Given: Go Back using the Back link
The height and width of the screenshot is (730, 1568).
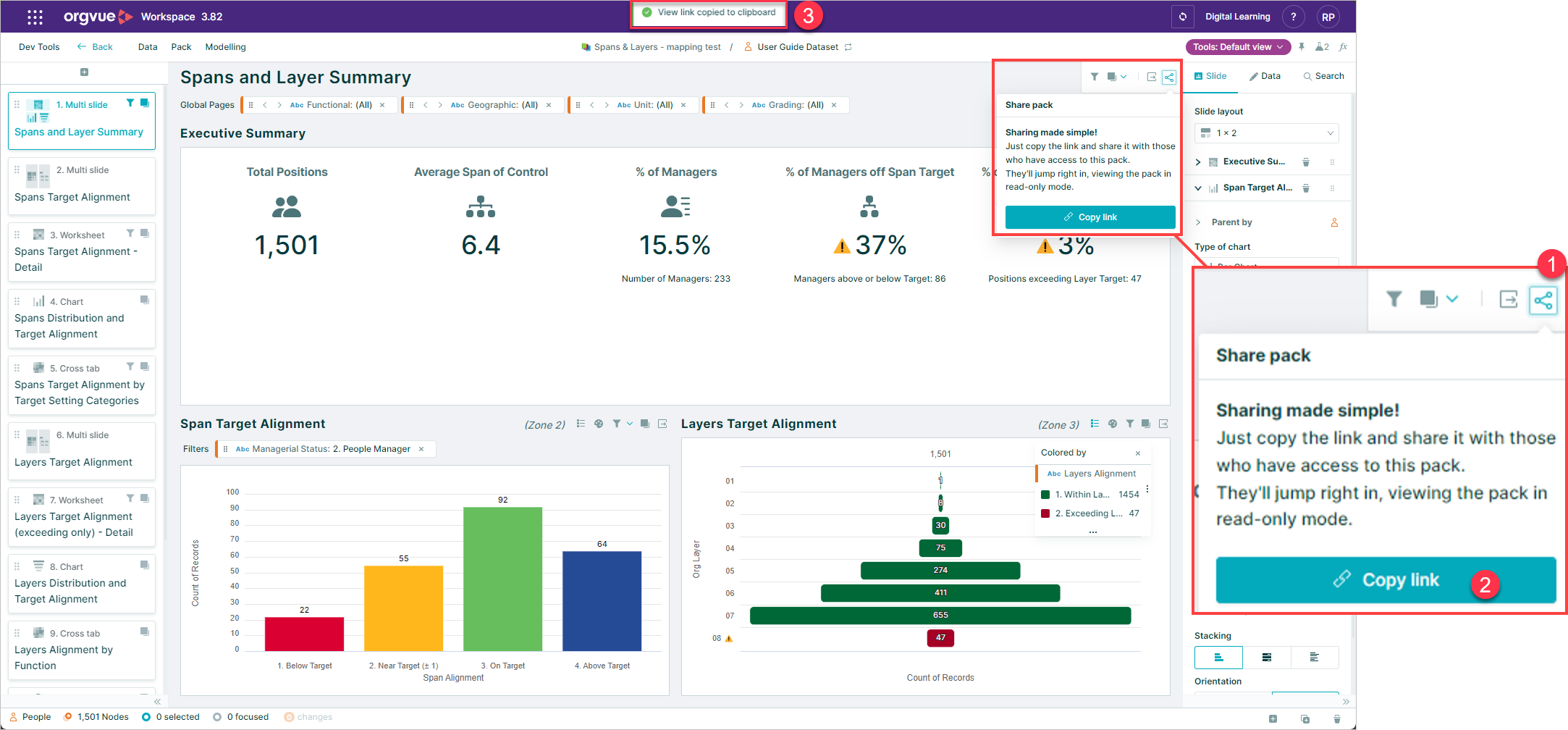Looking at the screenshot, I should click(x=95, y=47).
